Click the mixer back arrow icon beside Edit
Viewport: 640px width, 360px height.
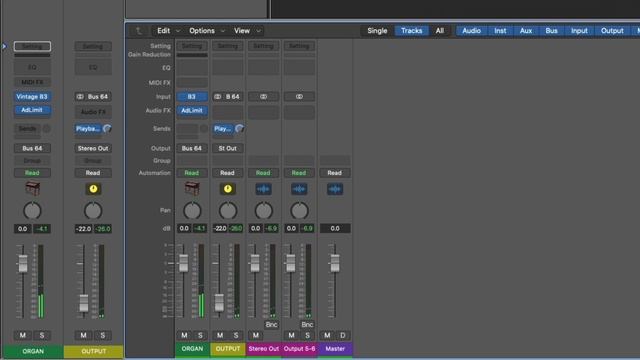point(139,31)
